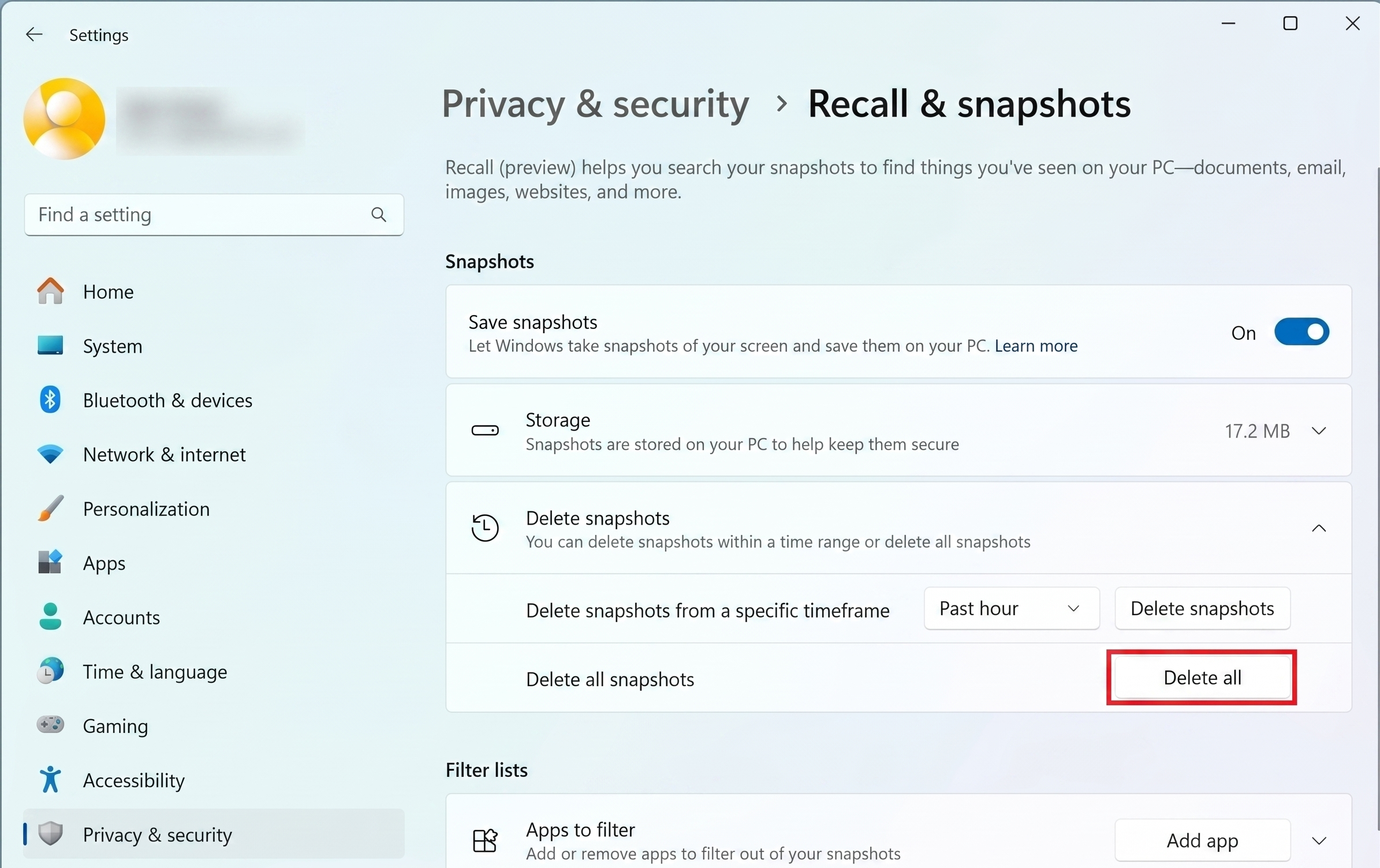
Task: Click the Bluetooth & devices icon
Action: click(x=50, y=399)
